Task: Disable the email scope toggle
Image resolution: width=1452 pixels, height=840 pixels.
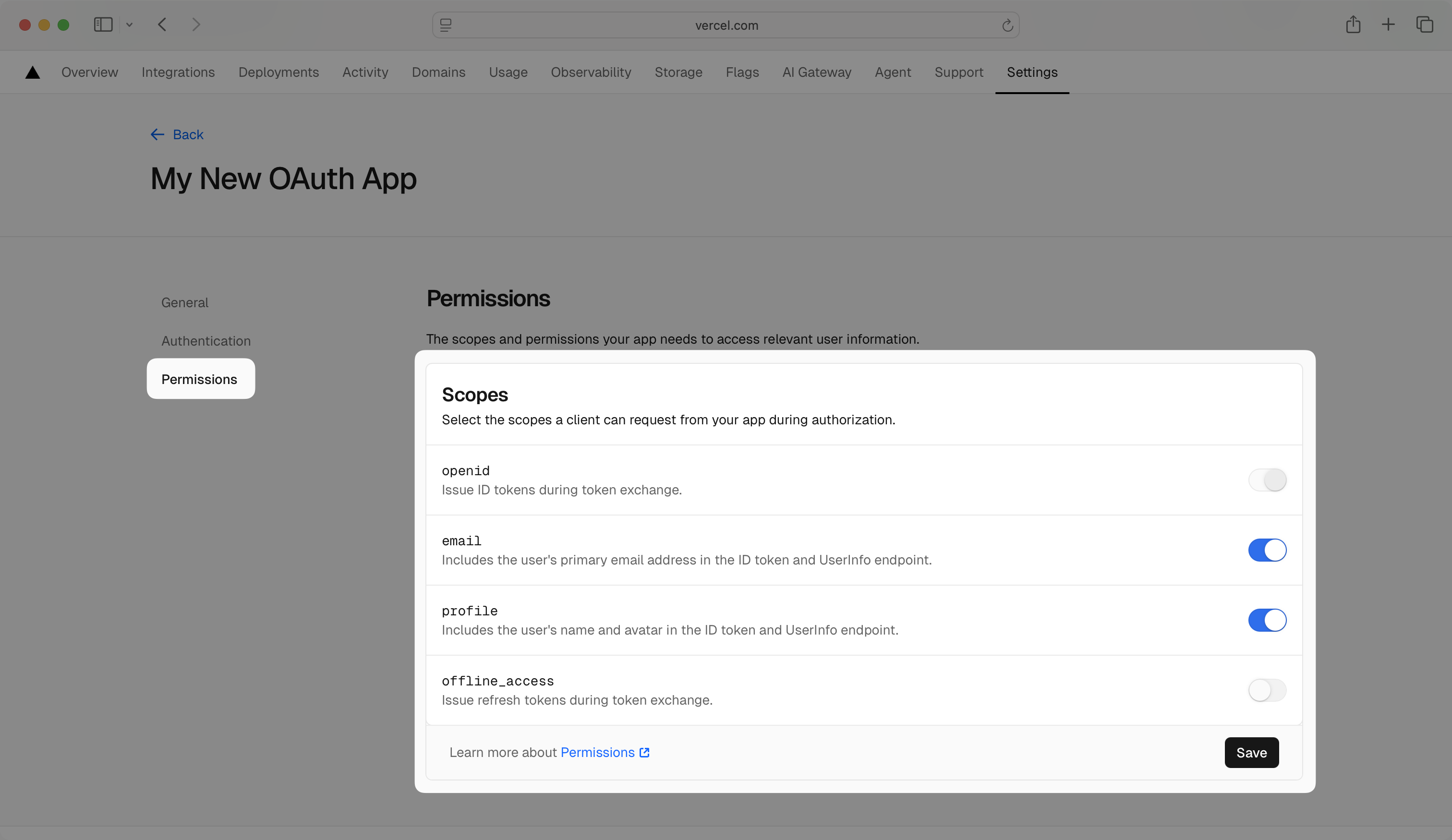Action: point(1267,550)
